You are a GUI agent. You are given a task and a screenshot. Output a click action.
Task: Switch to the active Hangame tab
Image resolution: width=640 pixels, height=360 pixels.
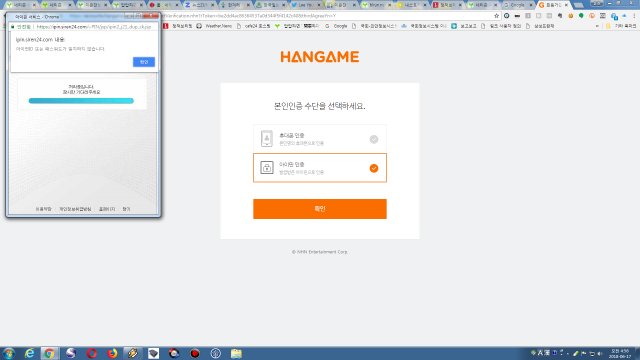pos(553,5)
